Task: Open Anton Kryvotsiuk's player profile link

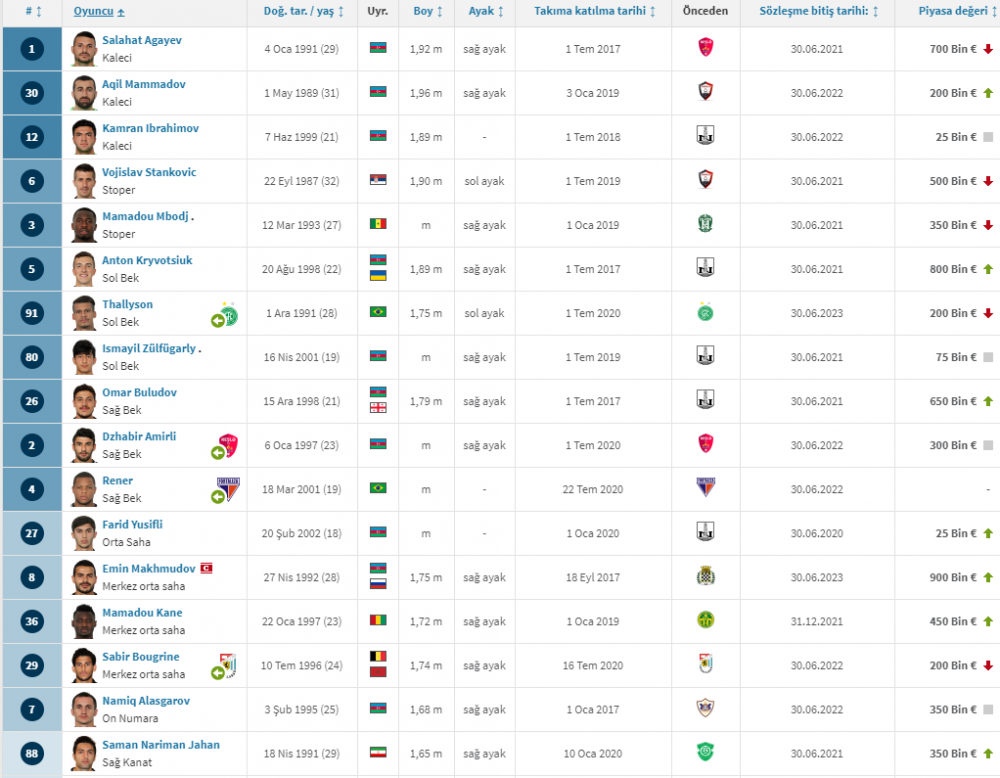Action: point(147,260)
